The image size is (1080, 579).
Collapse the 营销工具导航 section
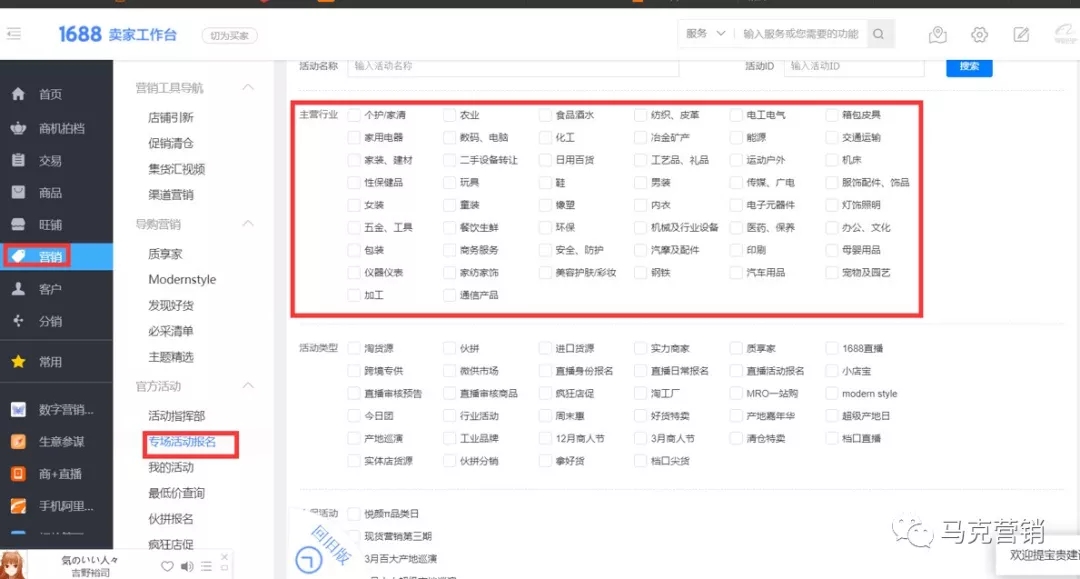(249, 87)
